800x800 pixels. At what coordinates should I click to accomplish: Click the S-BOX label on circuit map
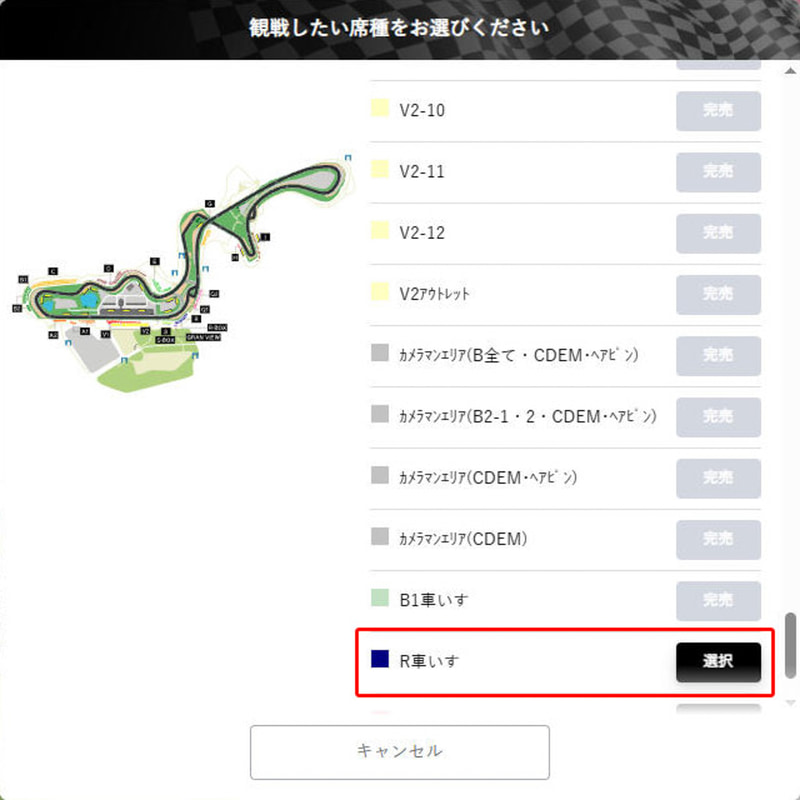pos(165,340)
